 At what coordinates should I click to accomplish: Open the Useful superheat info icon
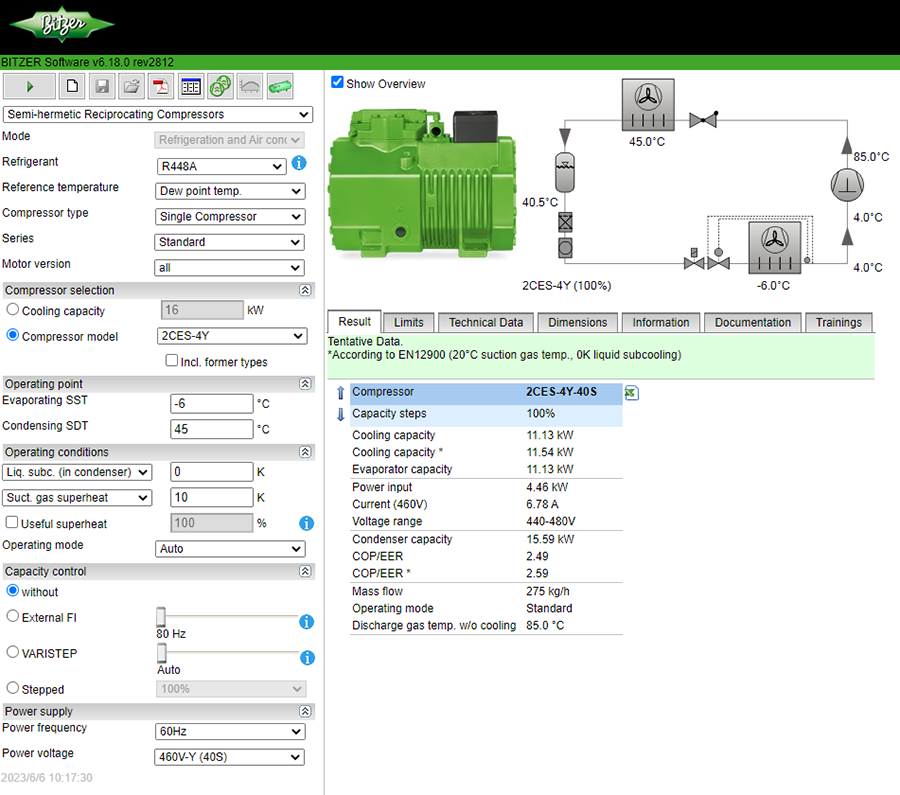click(x=307, y=523)
